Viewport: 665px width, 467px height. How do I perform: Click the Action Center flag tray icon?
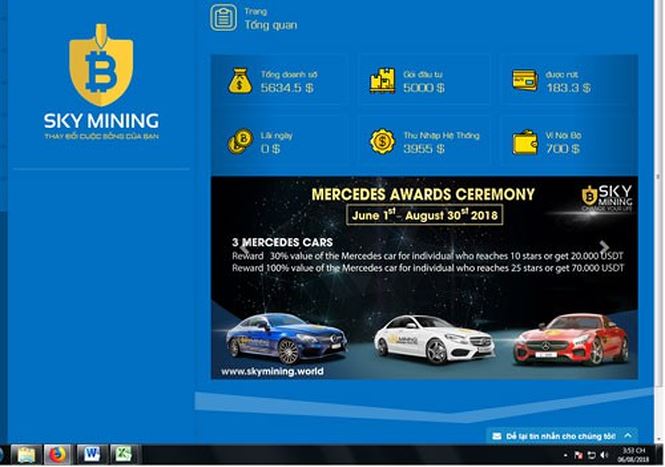click(x=578, y=456)
